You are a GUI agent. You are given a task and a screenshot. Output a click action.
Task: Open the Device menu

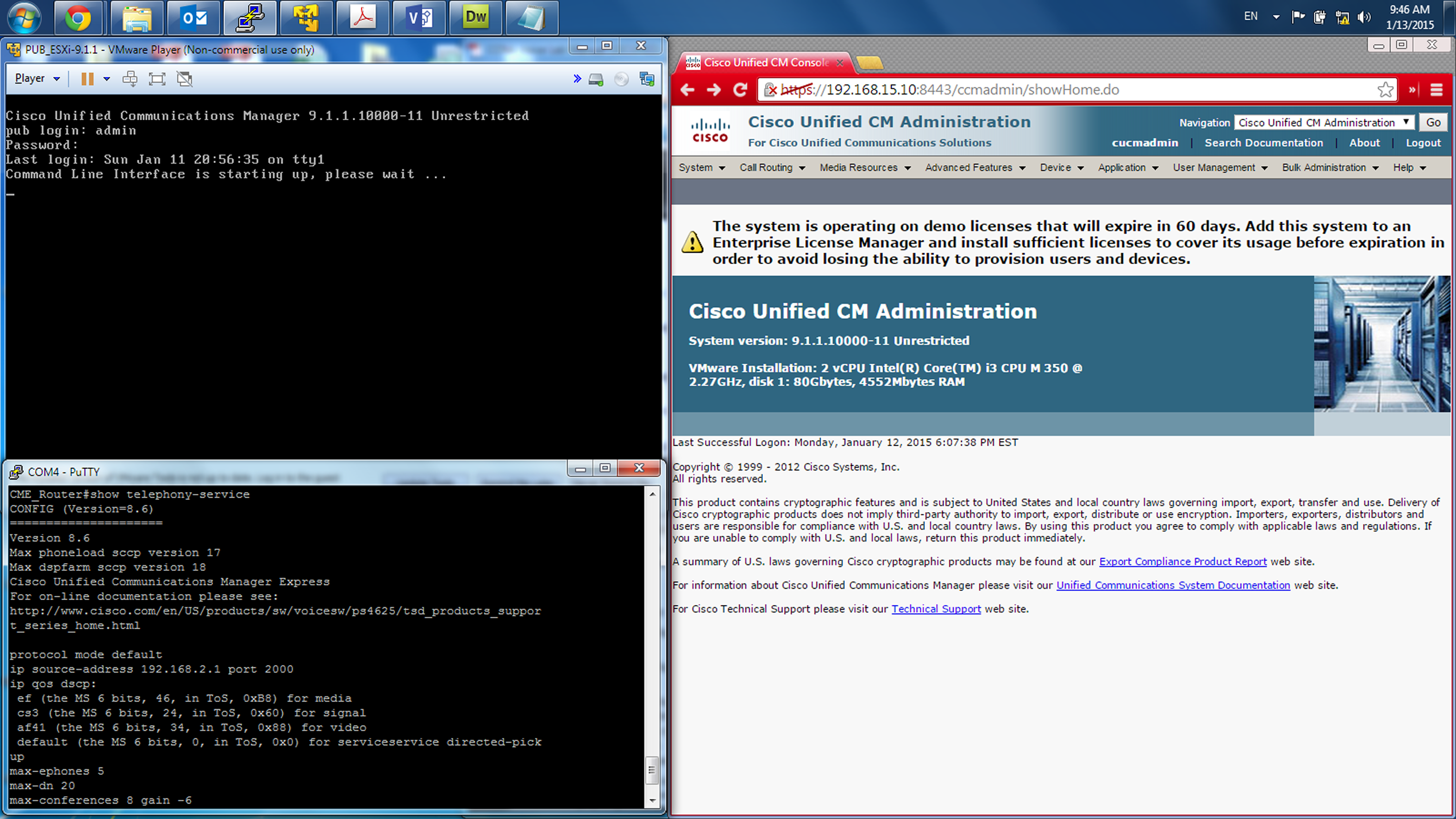[x=1061, y=167]
